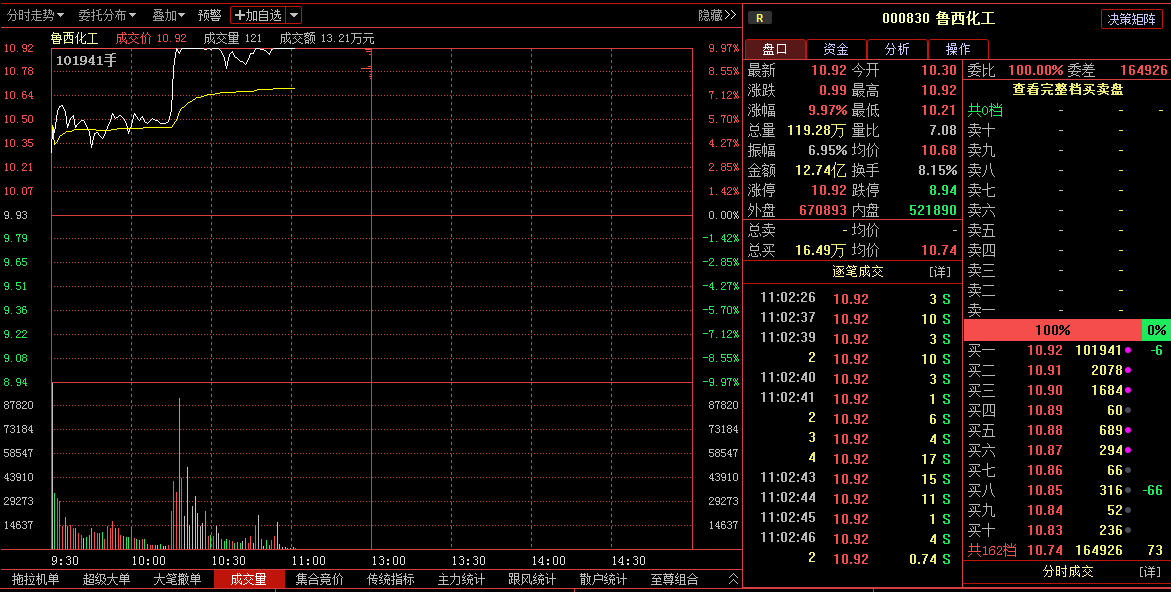Image resolution: width=1171 pixels, height=592 pixels.
Task: Click the gray dot beside 买四 volume
Action: 1129,411
